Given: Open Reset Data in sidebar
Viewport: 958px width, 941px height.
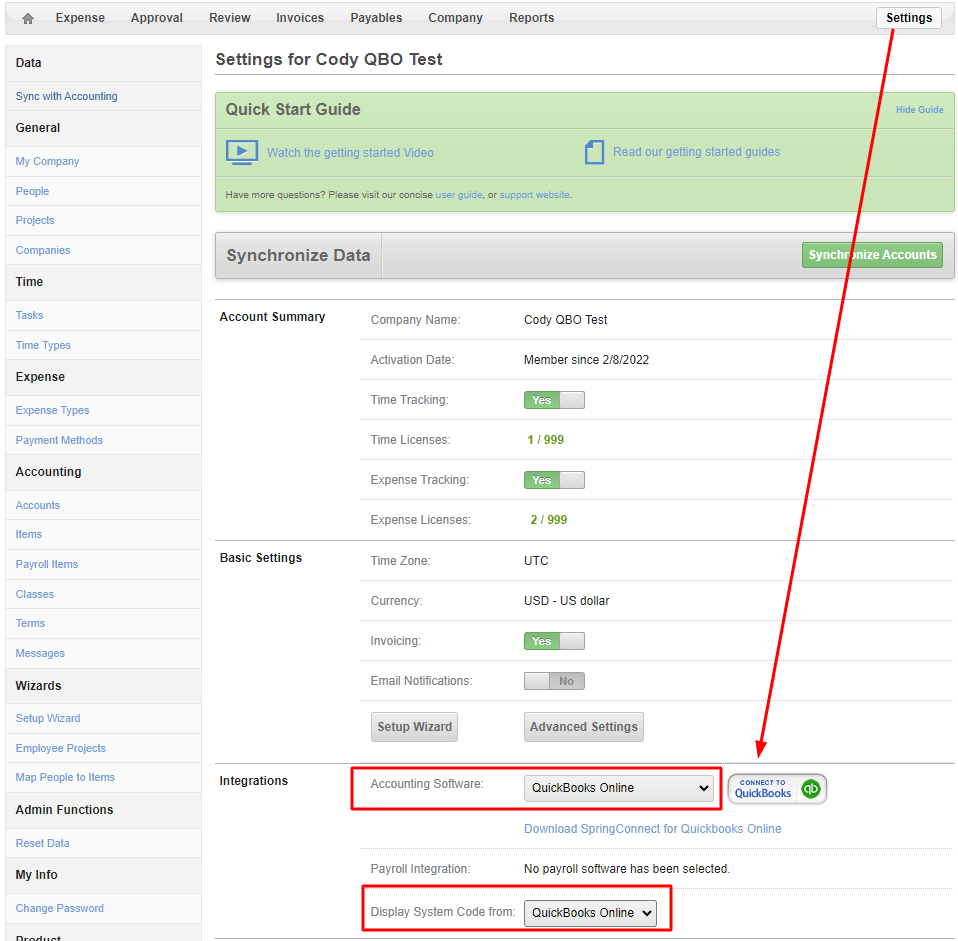Looking at the screenshot, I should 43,843.
